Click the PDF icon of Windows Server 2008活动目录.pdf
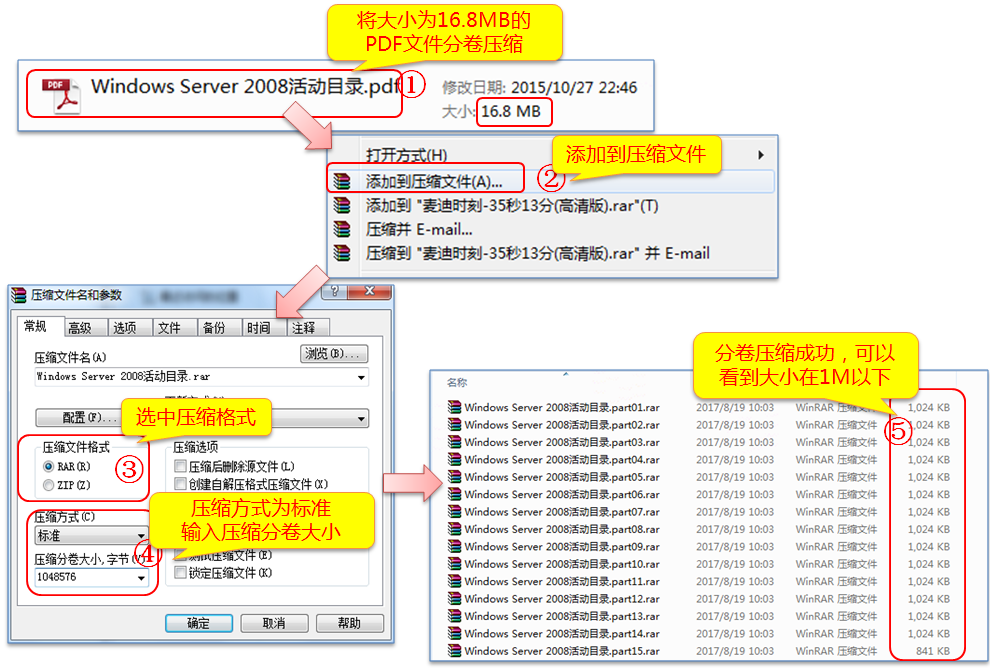Viewport: 990px width, 668px height. click(x=61, y=95)
